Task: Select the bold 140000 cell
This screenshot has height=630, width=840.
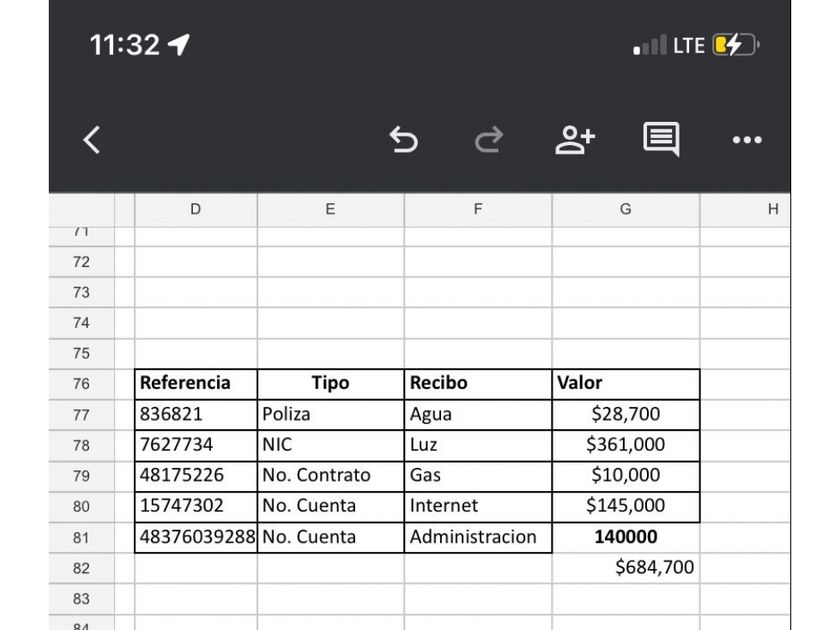Action: click(625, 537)
